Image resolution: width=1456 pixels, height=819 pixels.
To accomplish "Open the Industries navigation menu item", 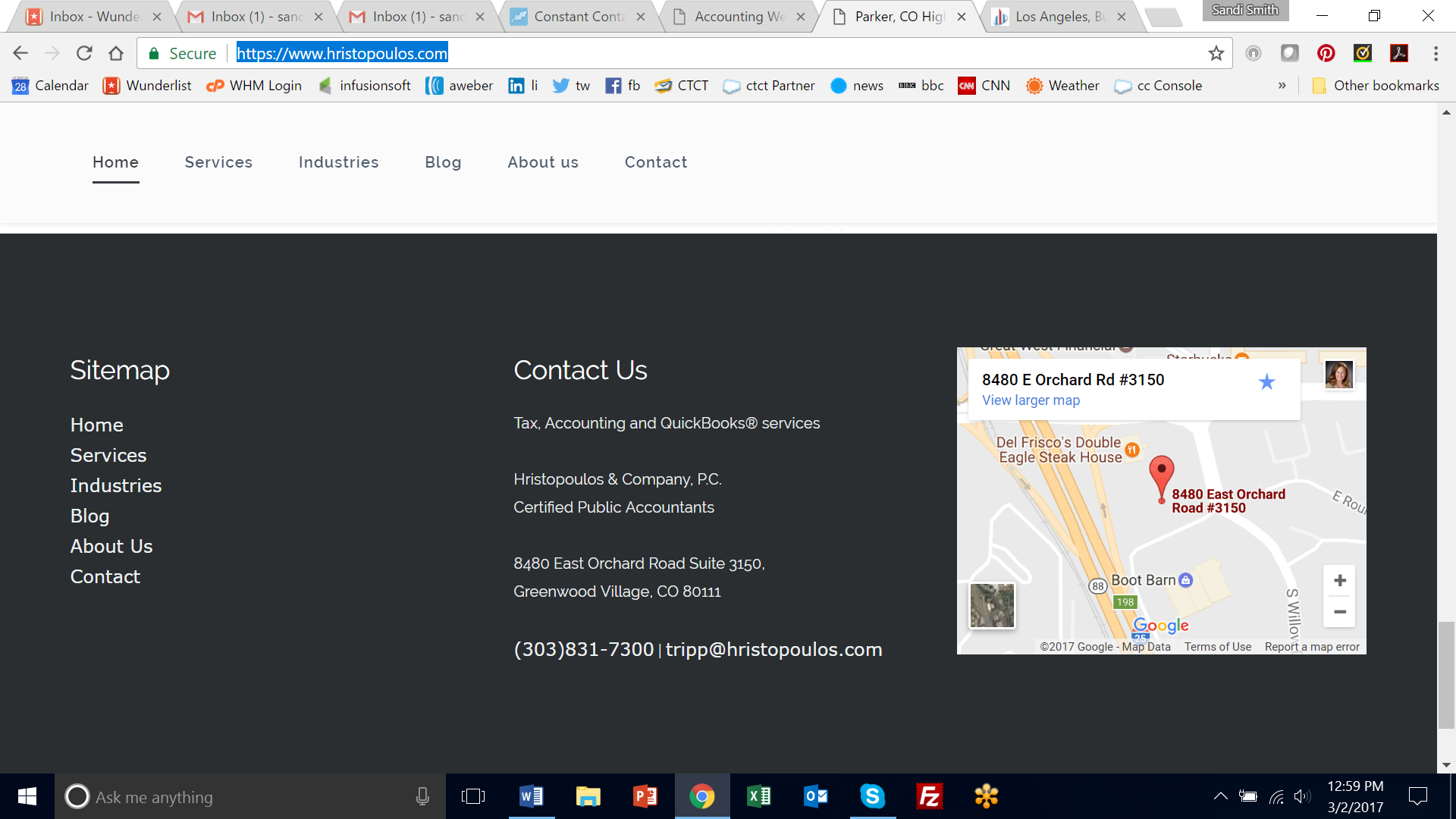I will point(338,162).
